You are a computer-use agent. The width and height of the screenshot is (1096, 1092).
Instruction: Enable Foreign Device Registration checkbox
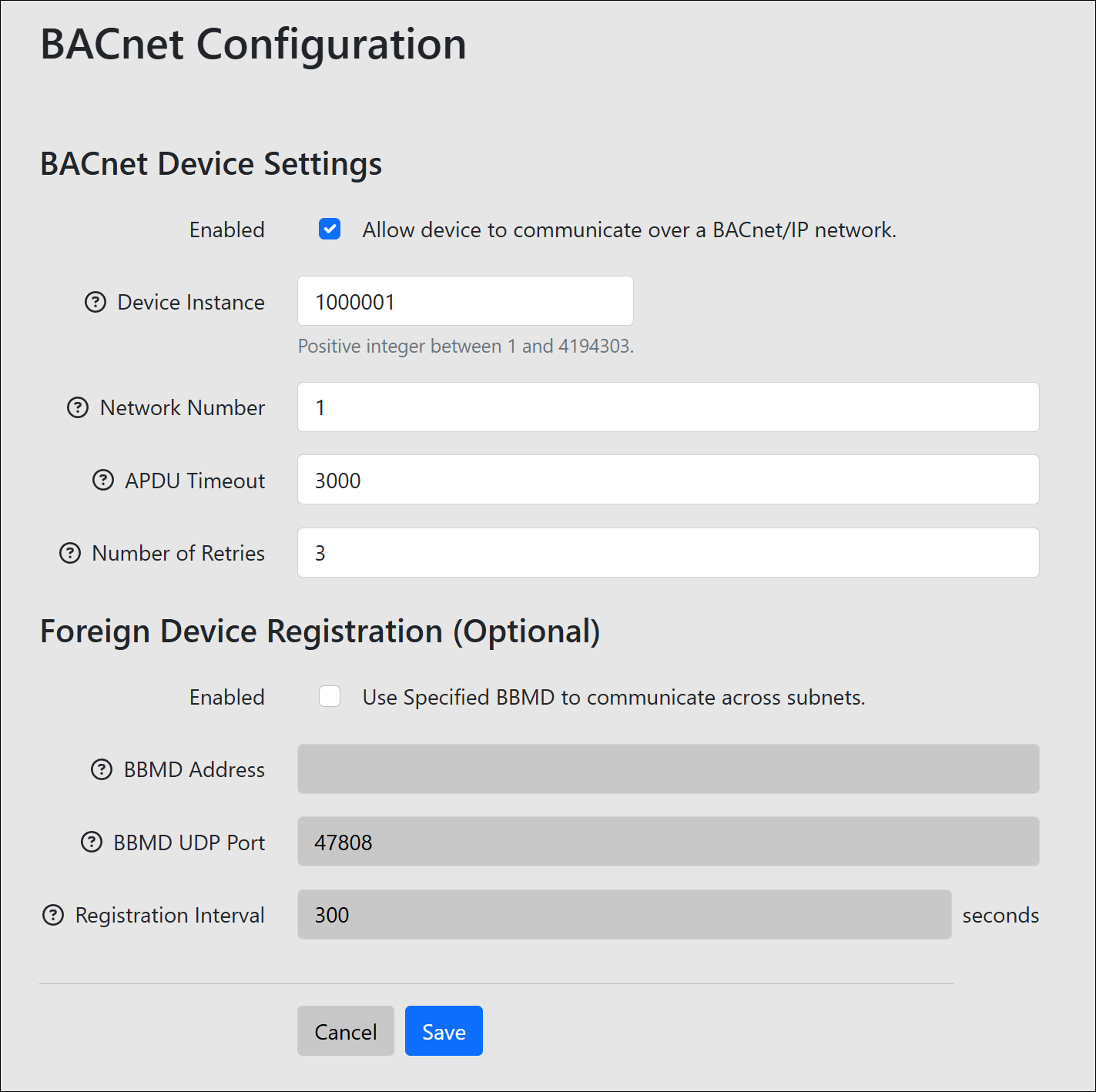coord(330,697)
